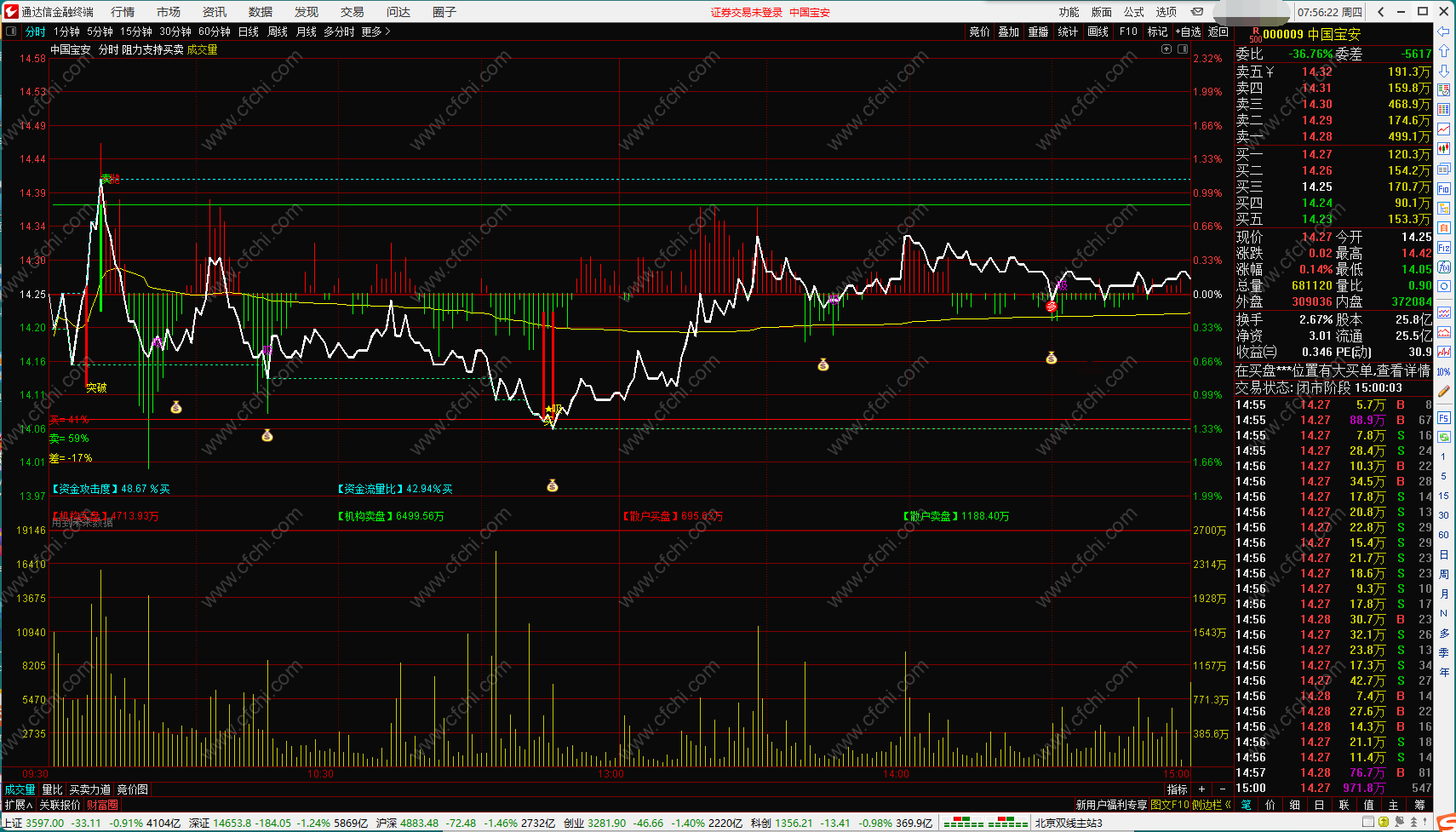
Task: Open the 圈子 menu
Action: coord(444,12)
